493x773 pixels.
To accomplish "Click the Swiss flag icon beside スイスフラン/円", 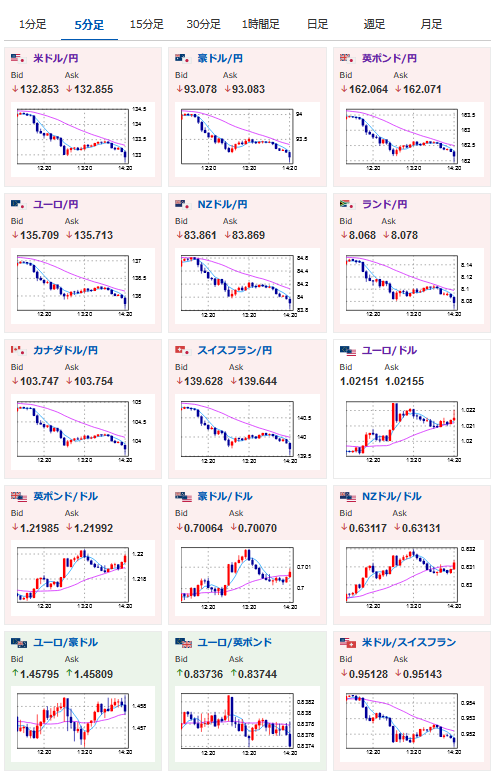I will pyautogui.click(x=182, y=350).
